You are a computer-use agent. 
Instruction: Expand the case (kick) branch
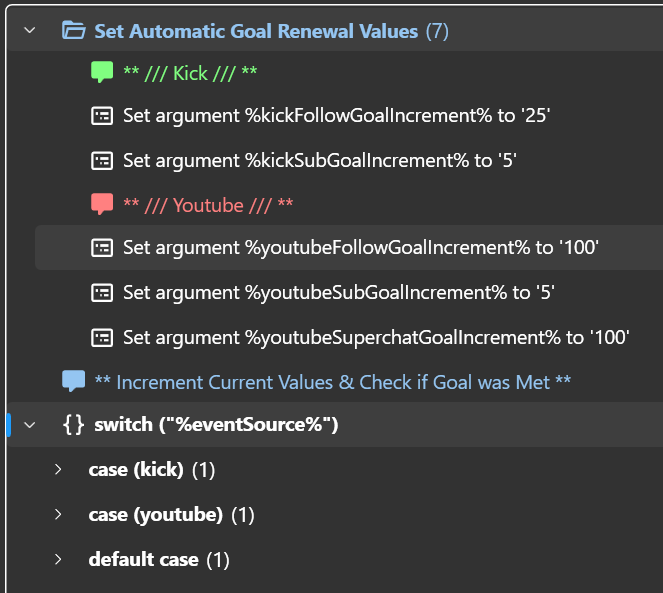tap(58, 470)
